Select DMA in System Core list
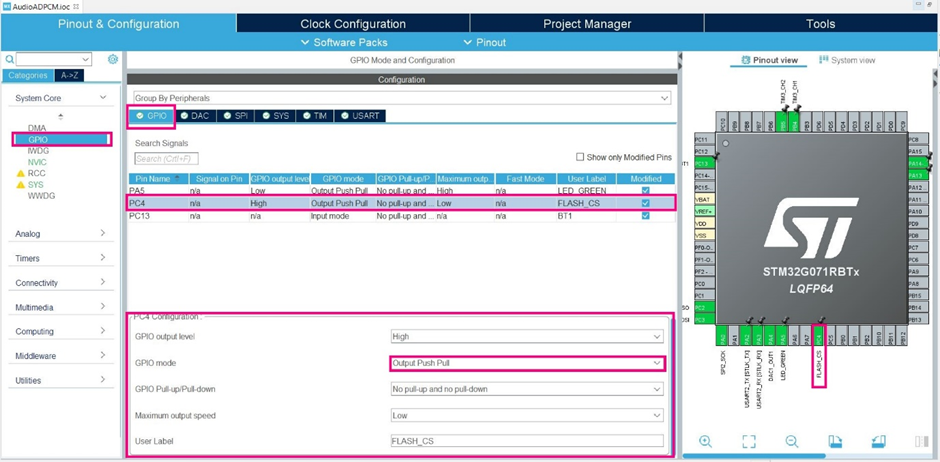 click(x=37, y=128)
